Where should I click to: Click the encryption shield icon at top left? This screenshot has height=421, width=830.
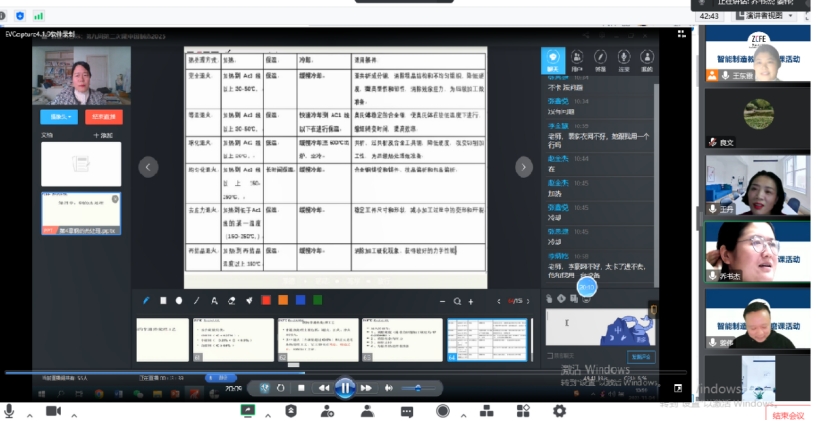coord(20,16)
